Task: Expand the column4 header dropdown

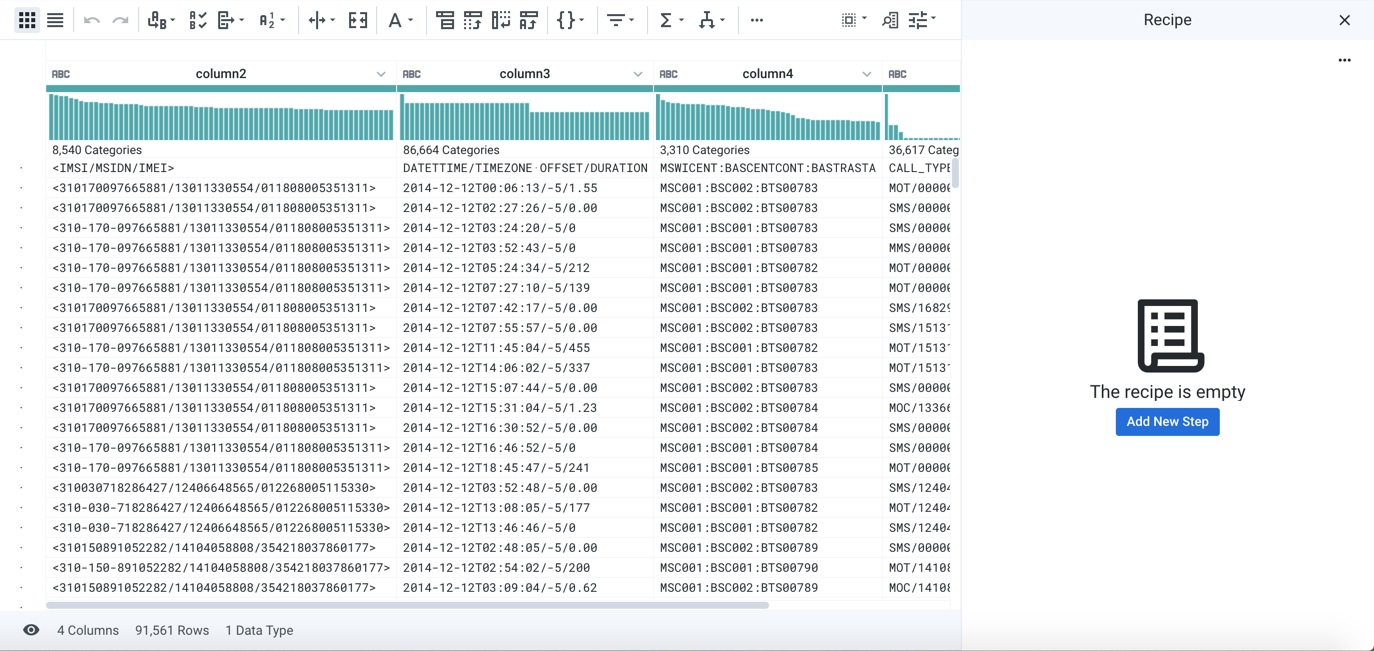Action: click(867, 74)
